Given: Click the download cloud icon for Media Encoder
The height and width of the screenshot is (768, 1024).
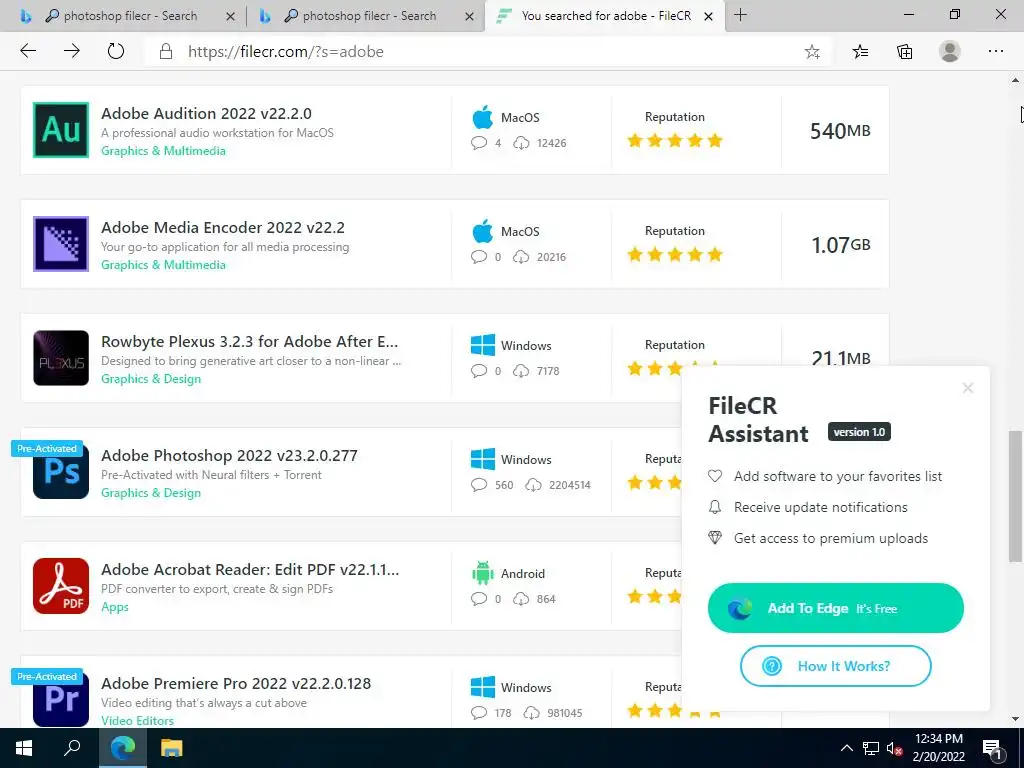Looking at the screenshot, I should click(521, 257).
